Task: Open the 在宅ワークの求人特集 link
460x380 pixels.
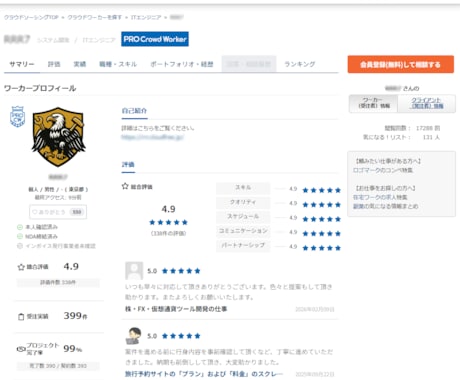Action: (380, 197)
